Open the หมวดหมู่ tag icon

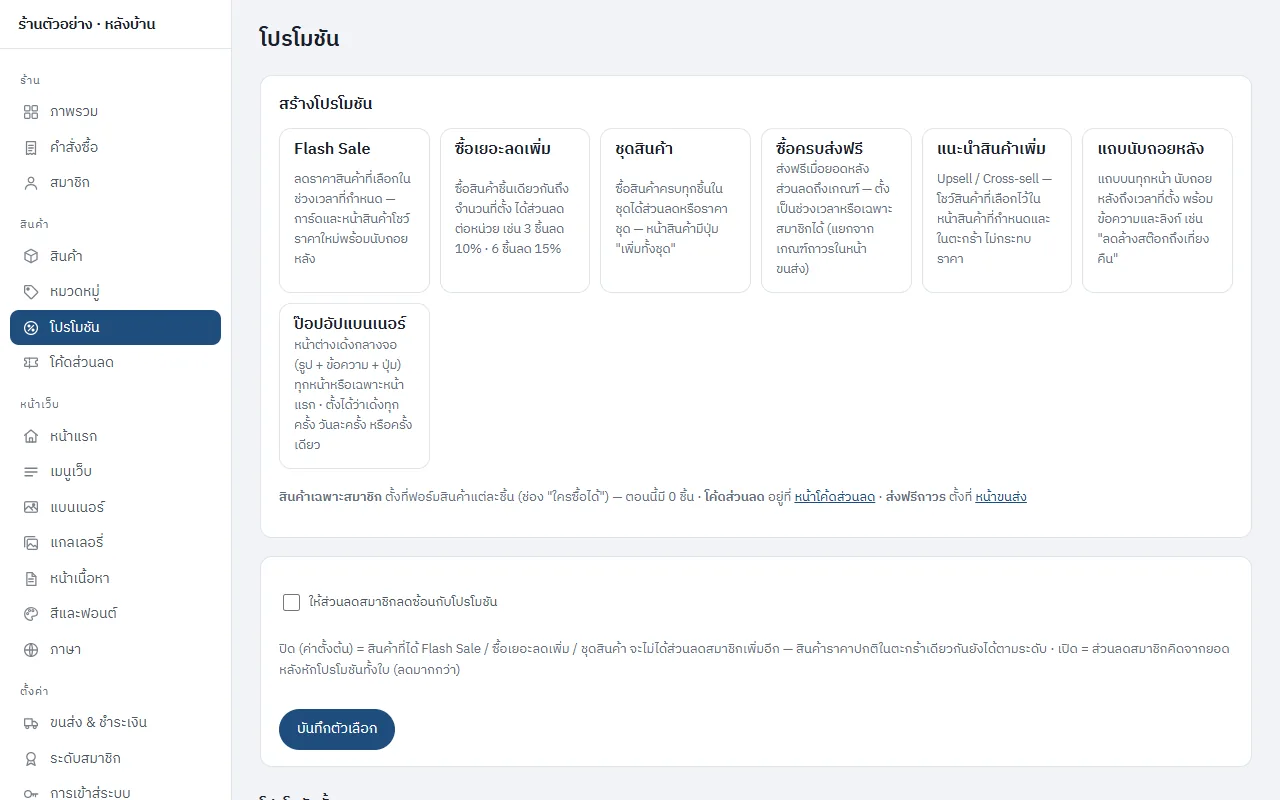31,291
